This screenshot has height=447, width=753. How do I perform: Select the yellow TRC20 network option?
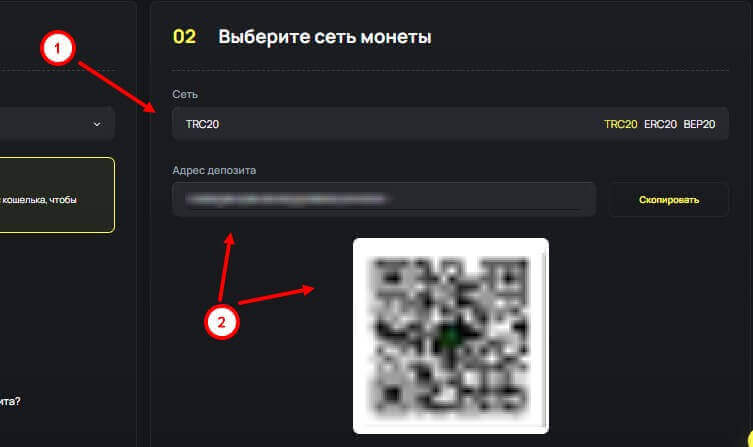tap(620, 124)
